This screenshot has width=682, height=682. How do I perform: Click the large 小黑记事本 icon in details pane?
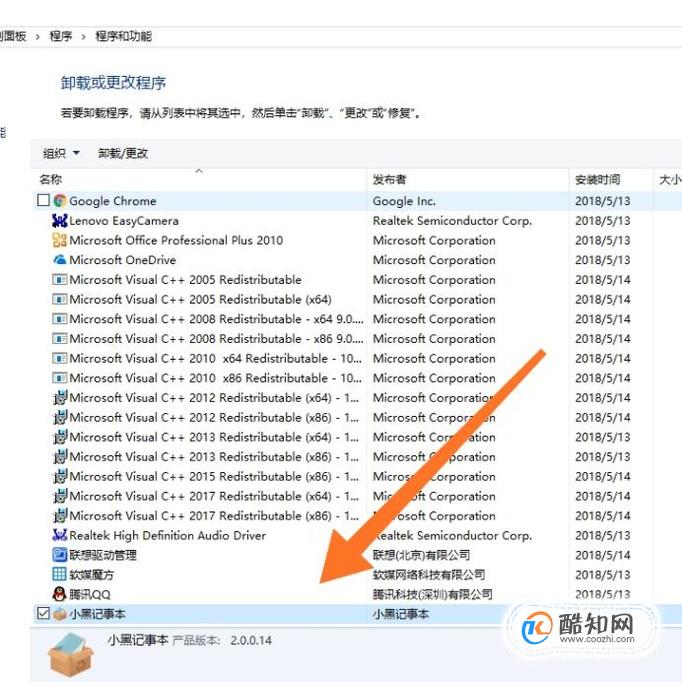(x=70, y=655)
